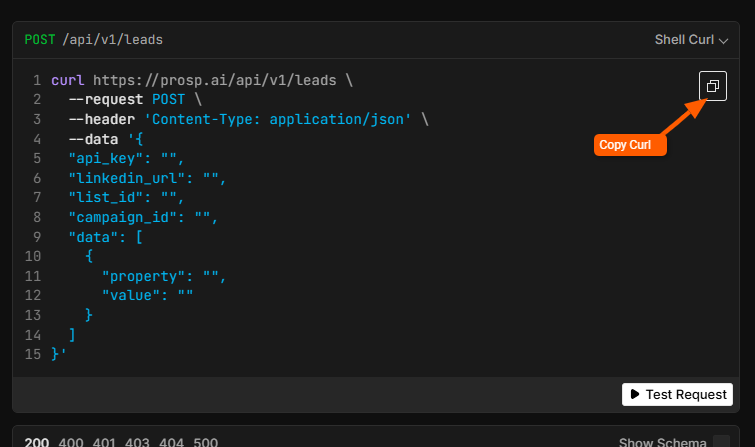Select the 500 response tab
The height and width of the screenshot is (447, 755).
pos(207,442)
